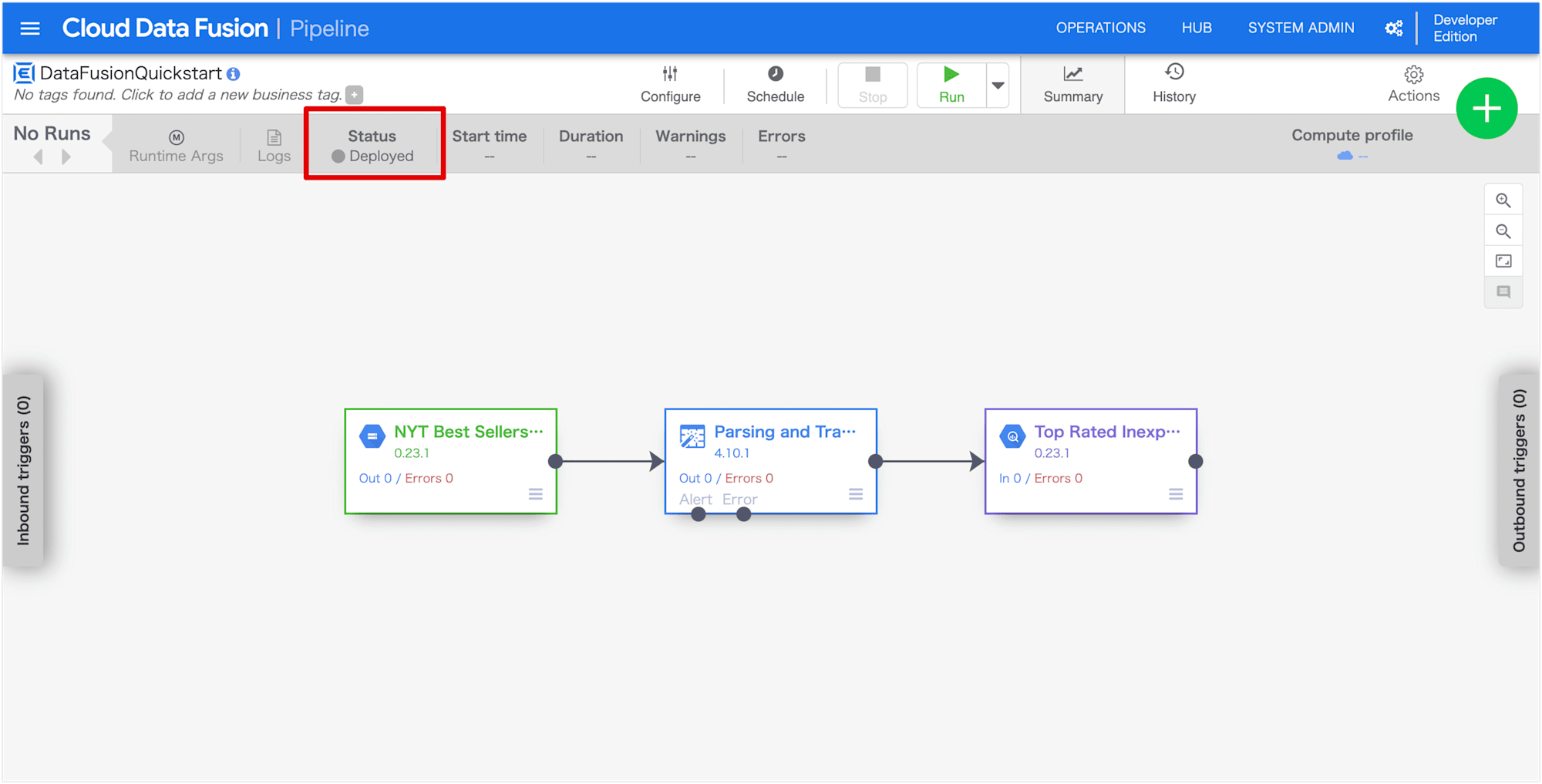Image resolution: width=1542 pixels, height=784 pixels.
Task: Fit pipeline to screen
Action: tap(1503, 261)
